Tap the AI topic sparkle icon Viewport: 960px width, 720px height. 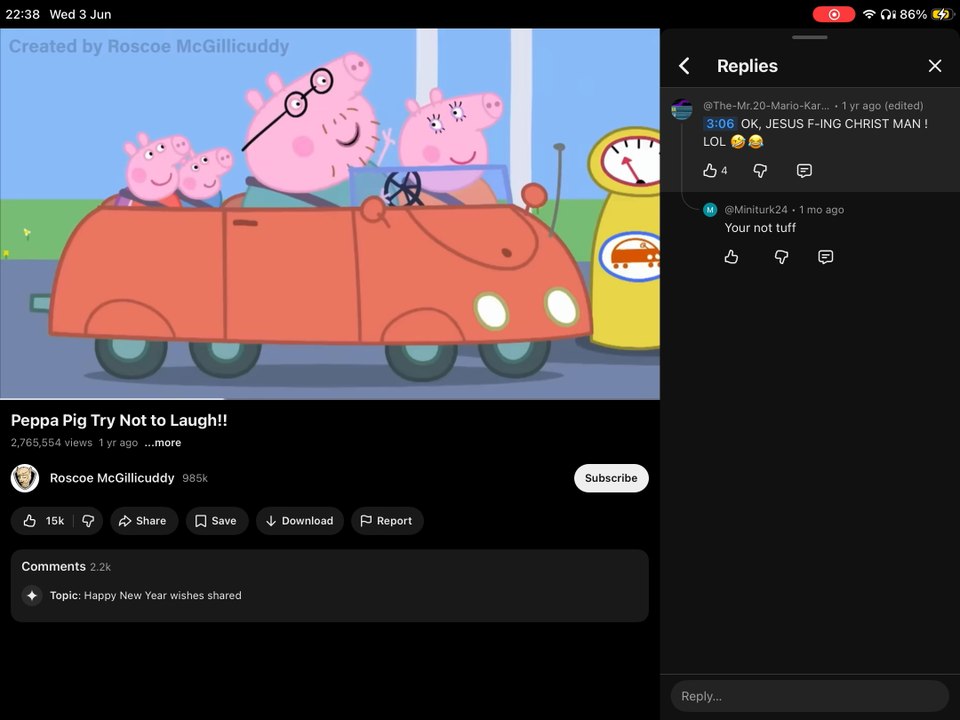tap(32, 596)
